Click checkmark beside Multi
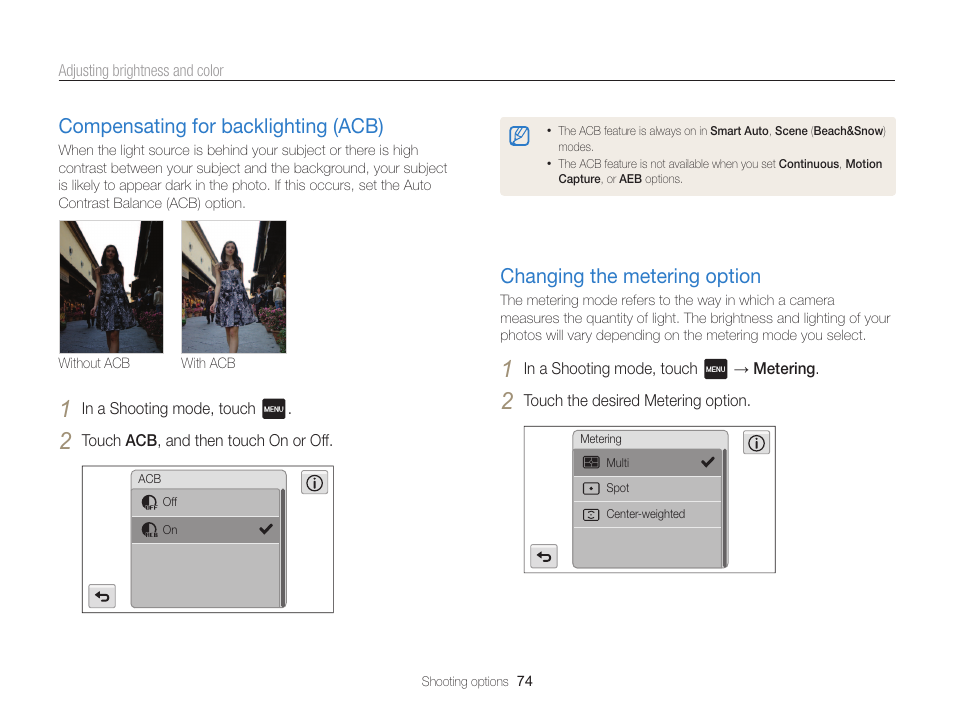 pos(708,462)
